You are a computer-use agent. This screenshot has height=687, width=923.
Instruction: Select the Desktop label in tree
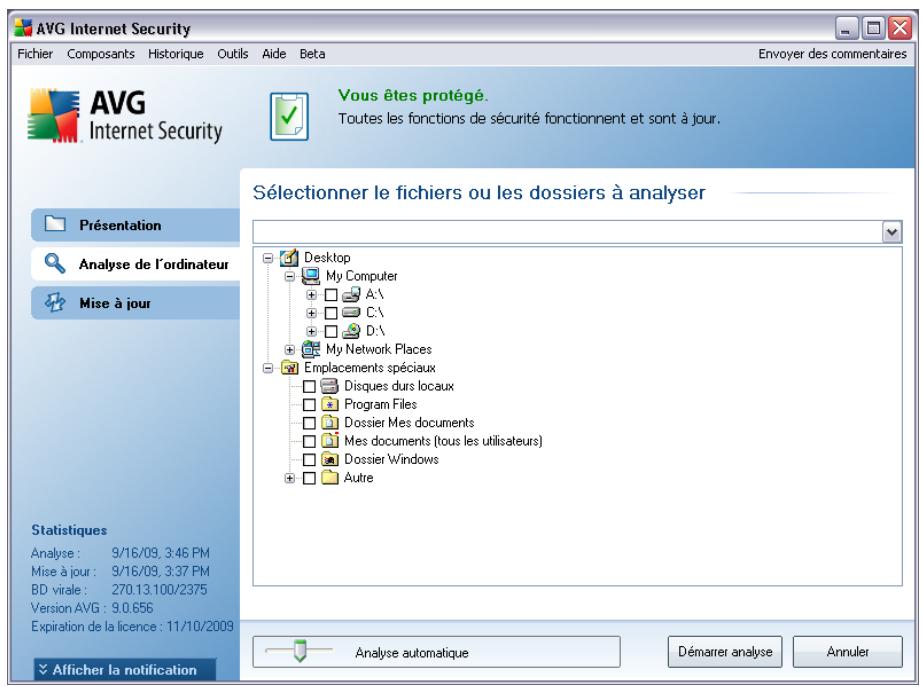(327, 257)
